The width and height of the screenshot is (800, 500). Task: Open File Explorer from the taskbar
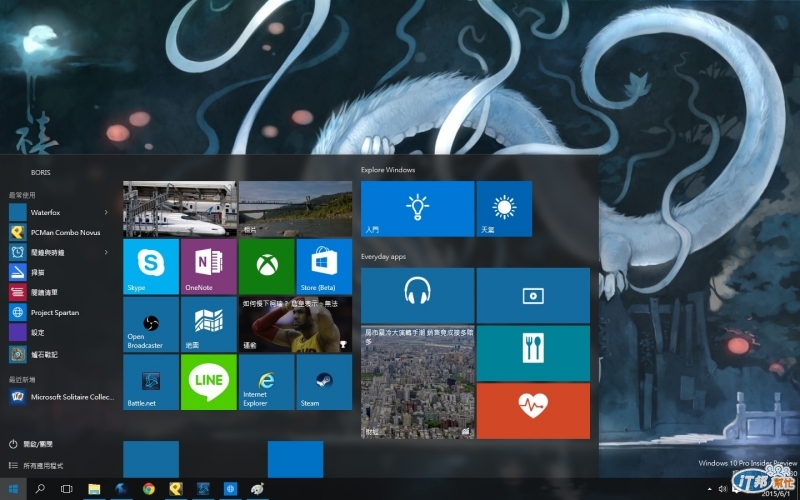[x=94, y=489]
